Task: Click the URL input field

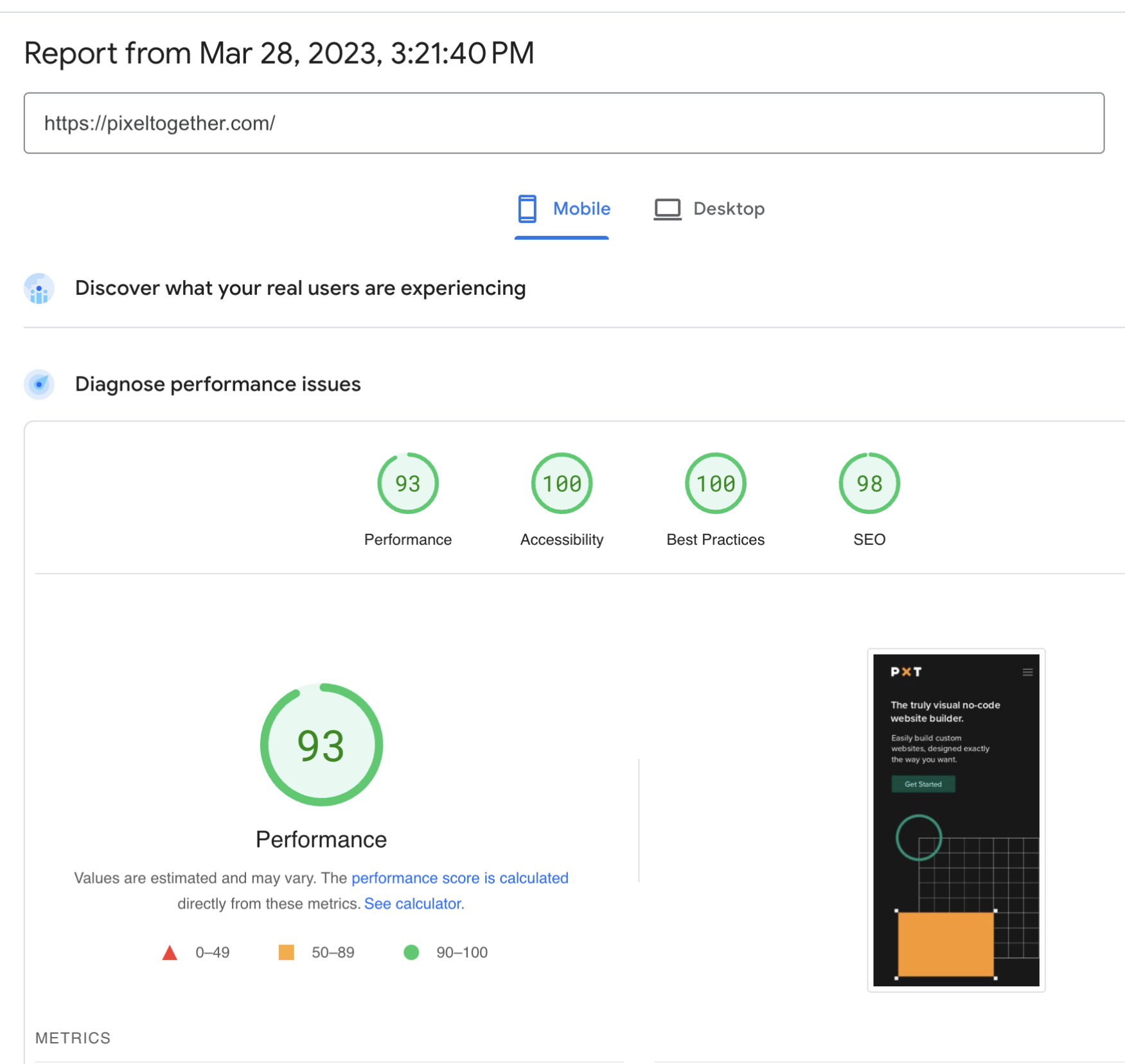Action: [x=563, y=123]
